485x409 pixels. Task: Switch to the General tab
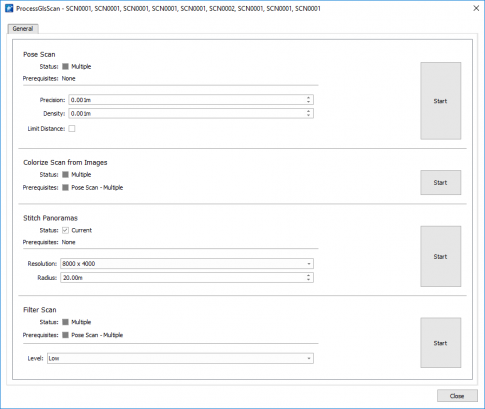click(23, 29)
